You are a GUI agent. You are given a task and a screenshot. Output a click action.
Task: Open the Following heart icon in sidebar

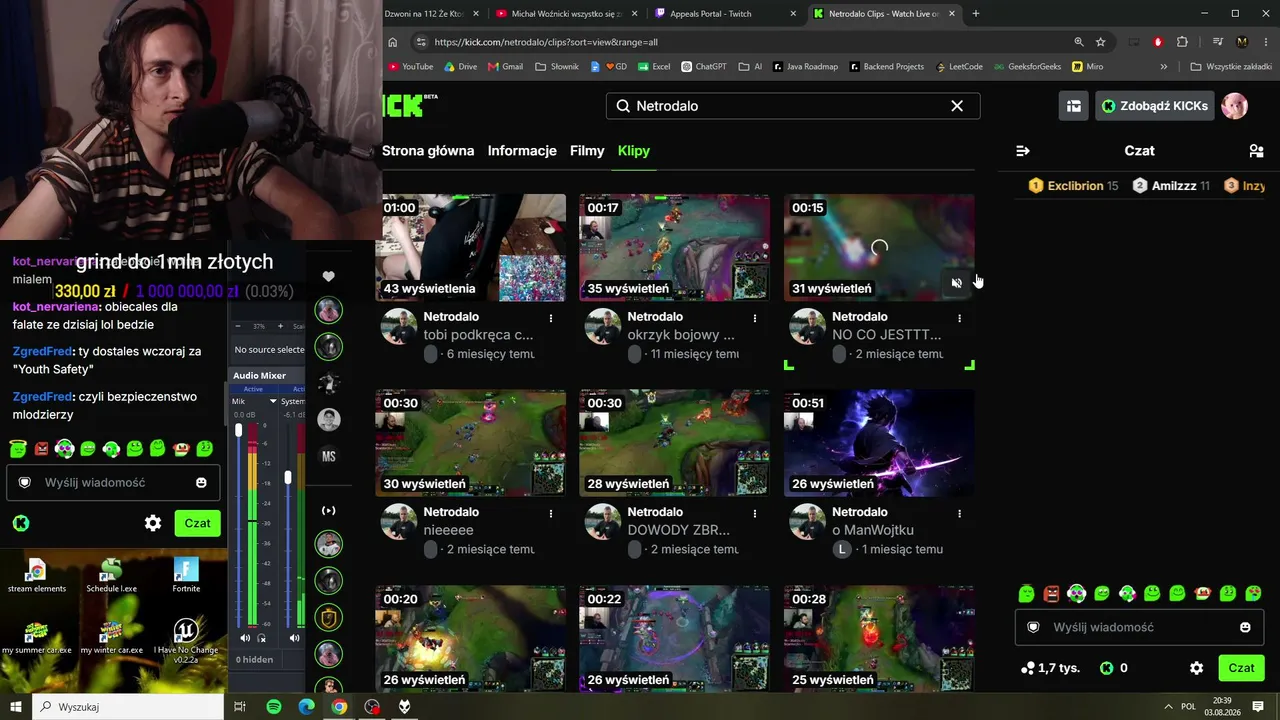click(x=328, y=276)
